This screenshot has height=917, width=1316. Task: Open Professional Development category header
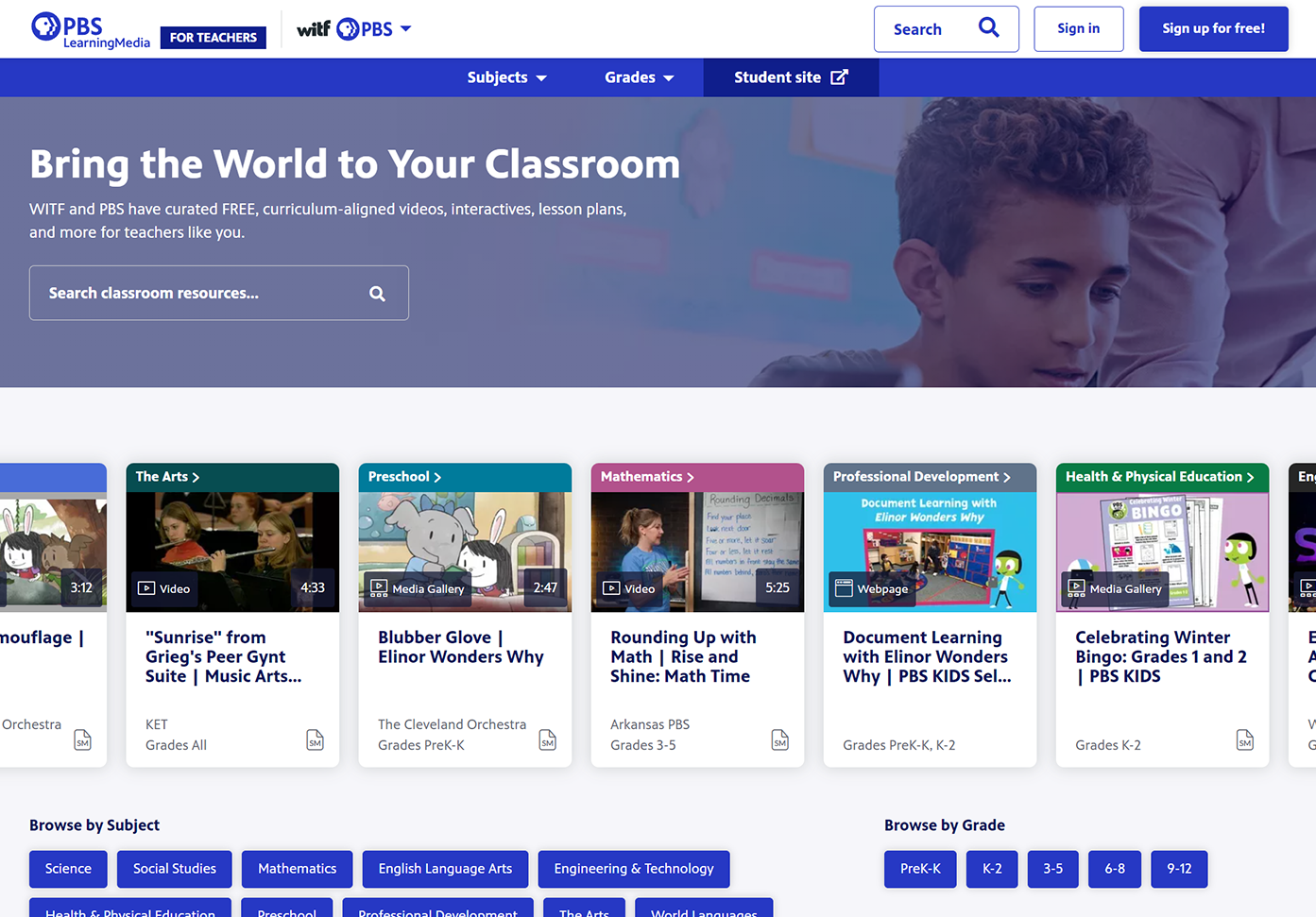(x=921, y=477)
